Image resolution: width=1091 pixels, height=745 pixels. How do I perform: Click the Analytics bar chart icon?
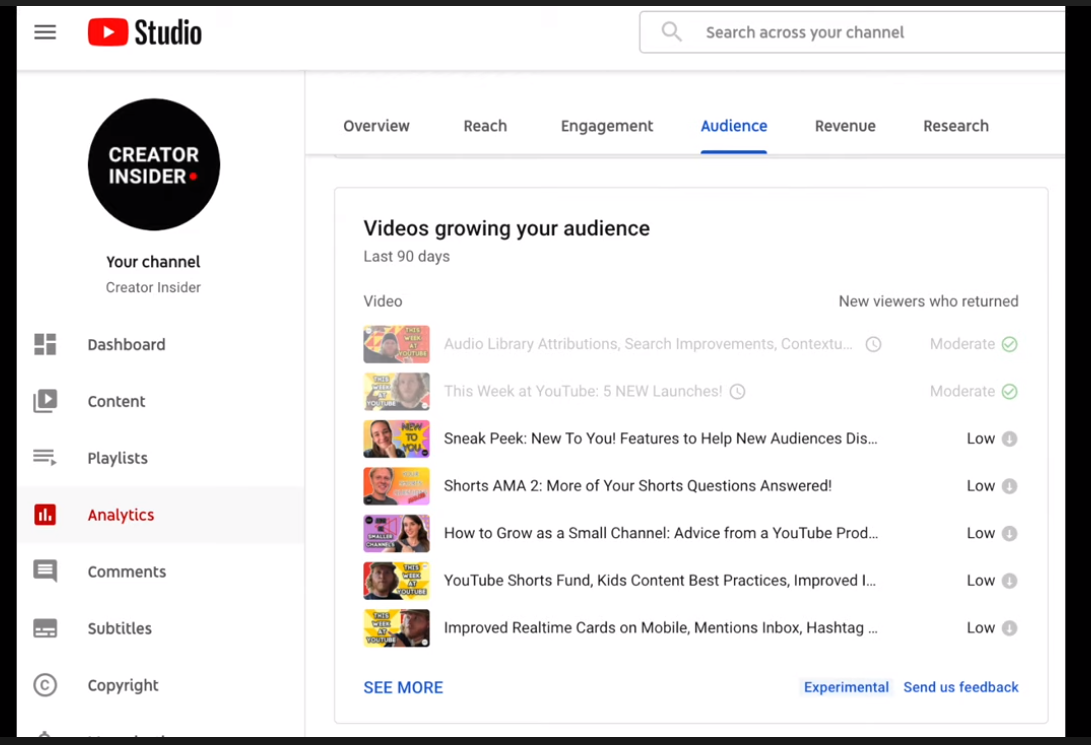pos(45,515)
